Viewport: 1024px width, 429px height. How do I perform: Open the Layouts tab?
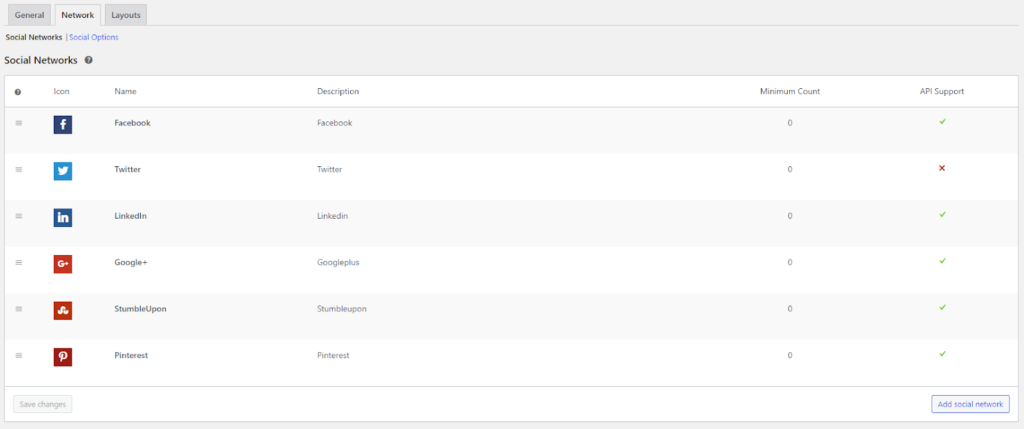[x=126, y=15]
